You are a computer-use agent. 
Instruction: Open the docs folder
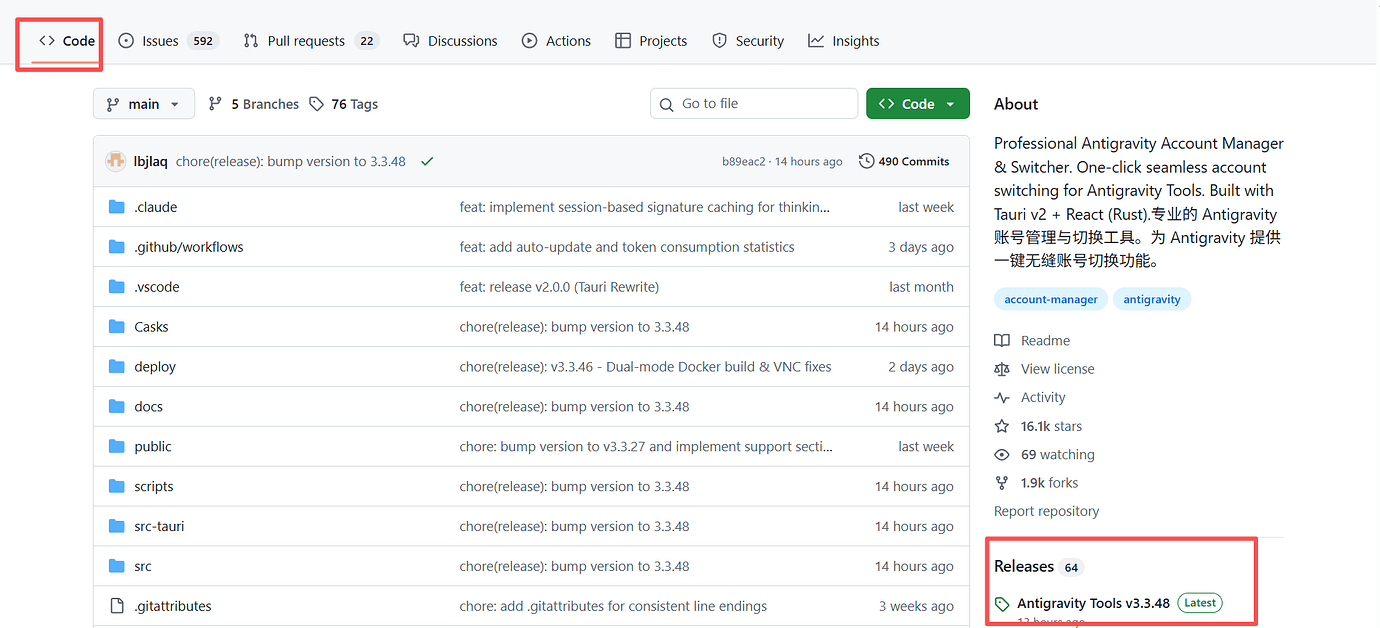(148, 407)
